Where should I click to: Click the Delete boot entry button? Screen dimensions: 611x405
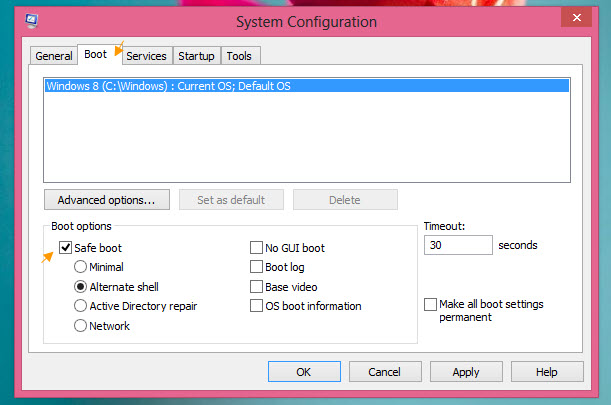pos(345,200)
